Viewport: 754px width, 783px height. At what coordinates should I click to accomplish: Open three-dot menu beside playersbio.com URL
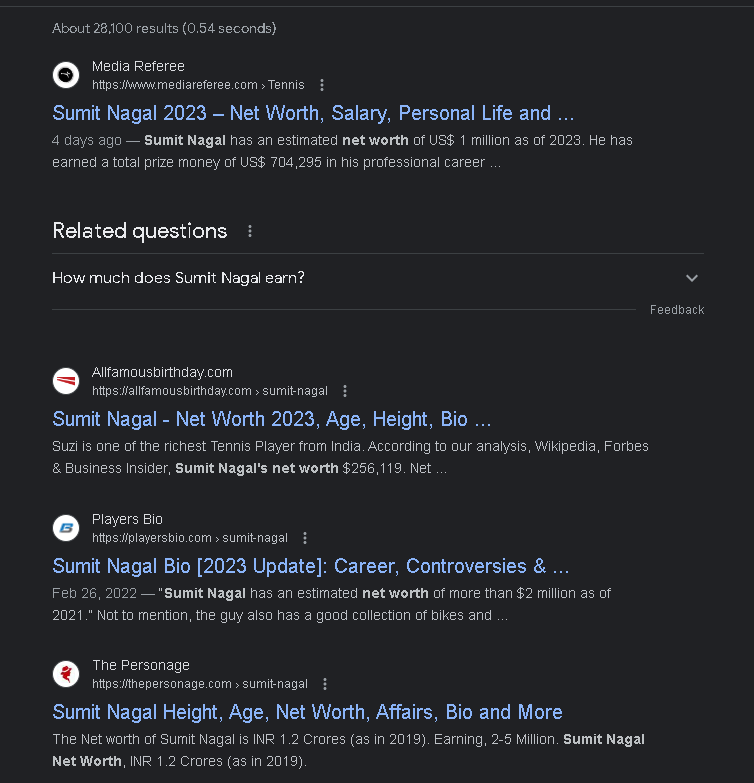tap(305, 538)
